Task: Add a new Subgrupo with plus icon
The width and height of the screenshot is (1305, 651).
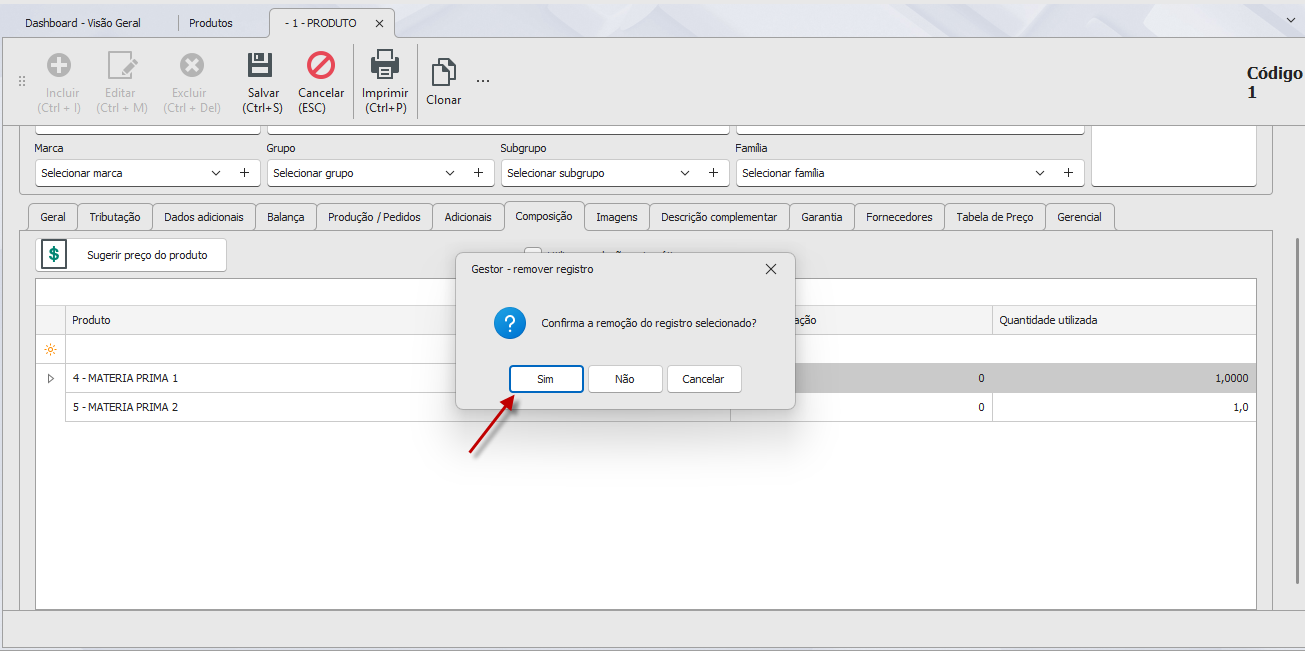Action: 713,173
